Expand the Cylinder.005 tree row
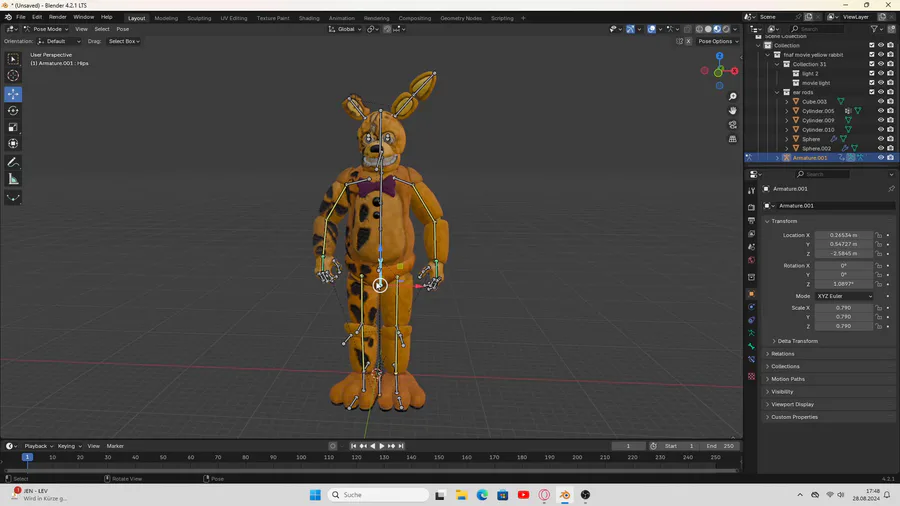 786,111
